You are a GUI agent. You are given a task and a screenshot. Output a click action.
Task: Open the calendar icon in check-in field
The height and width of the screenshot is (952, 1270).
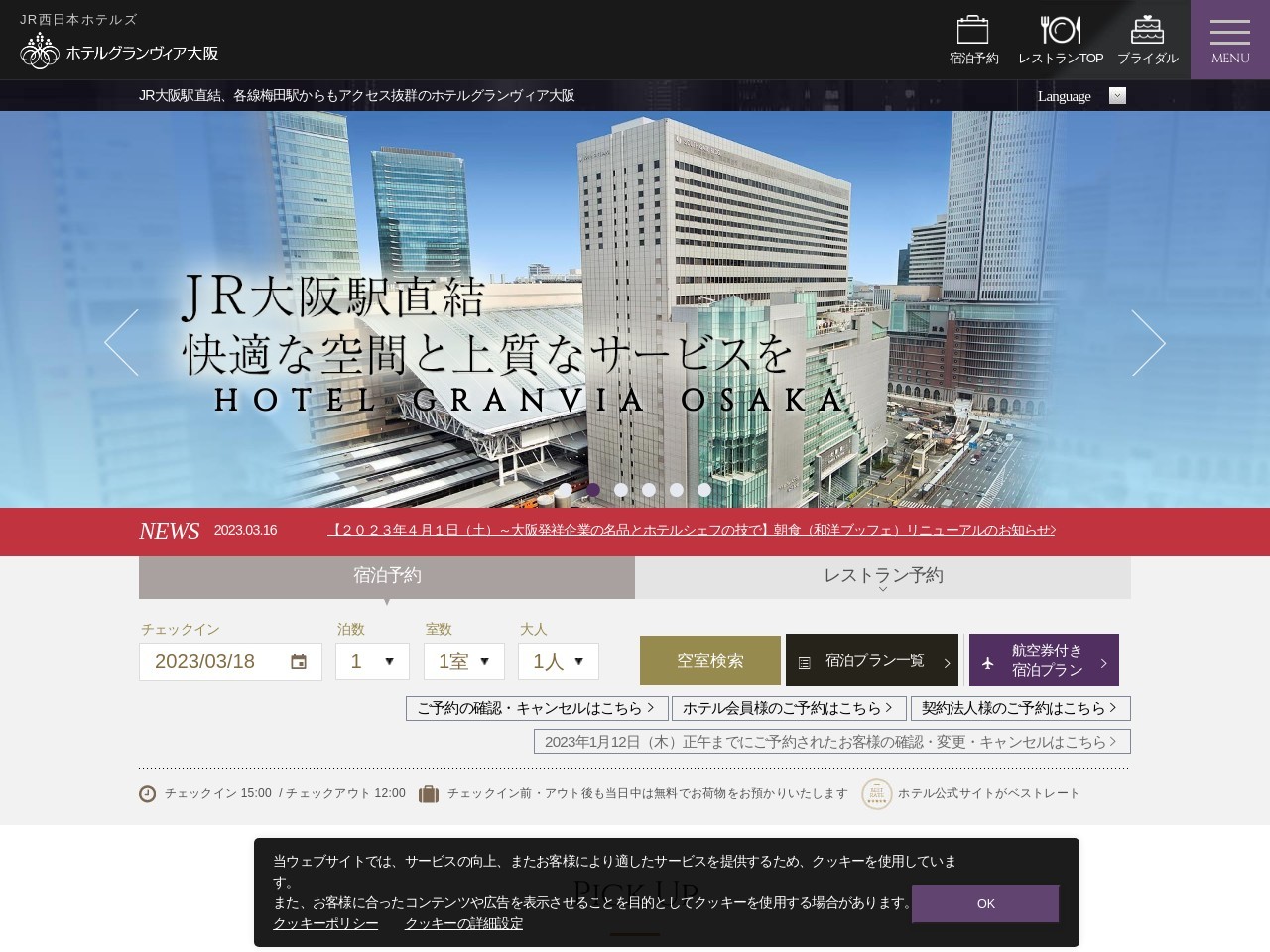click(299, 662)
